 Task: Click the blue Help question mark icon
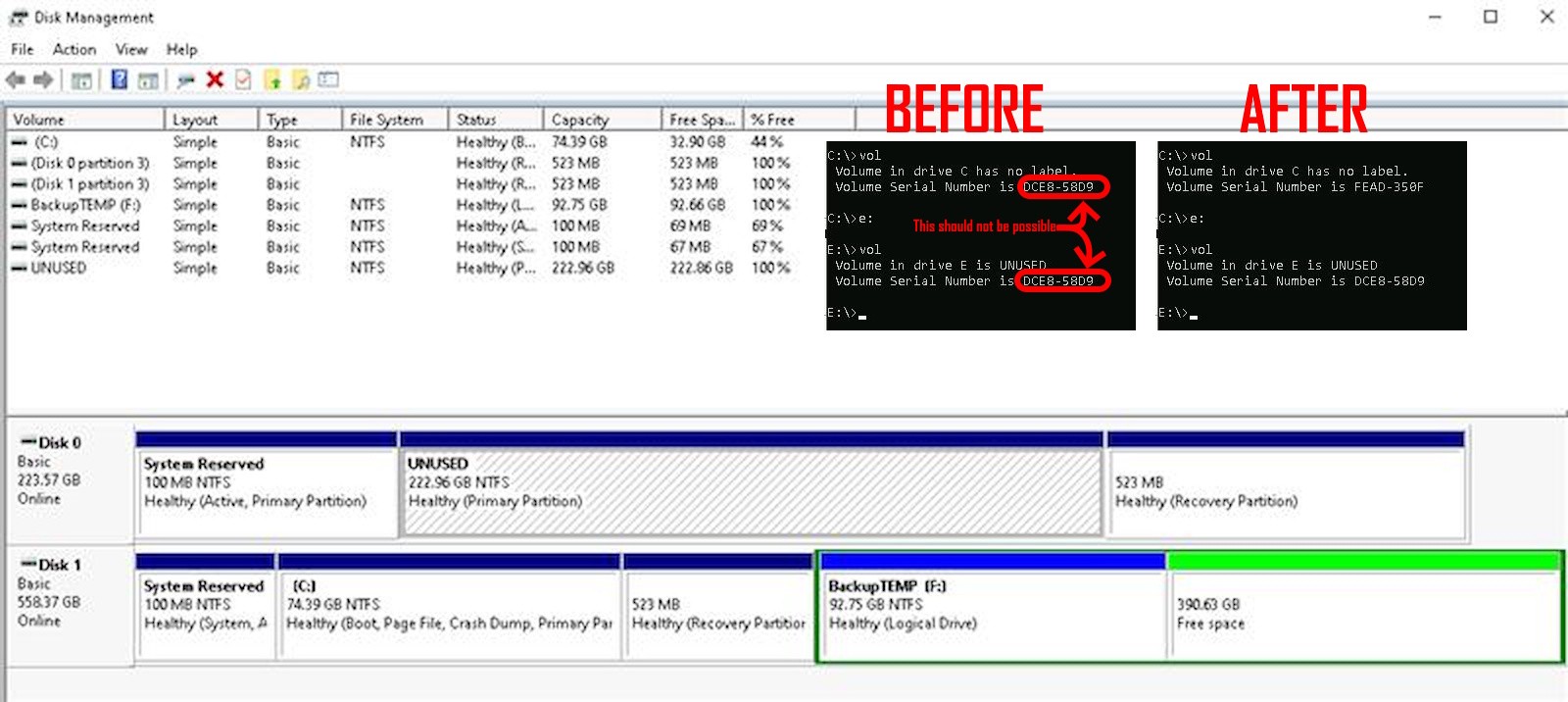[119, 80]
